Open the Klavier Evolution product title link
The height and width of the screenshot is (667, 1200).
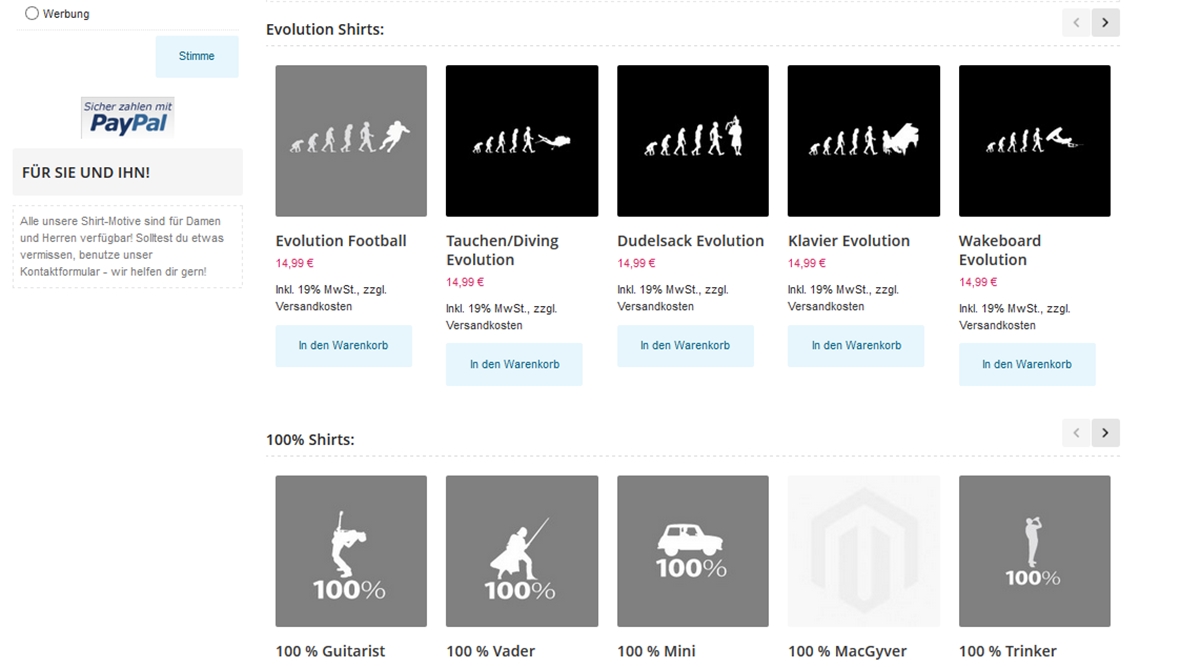click(x=848, y=241)
